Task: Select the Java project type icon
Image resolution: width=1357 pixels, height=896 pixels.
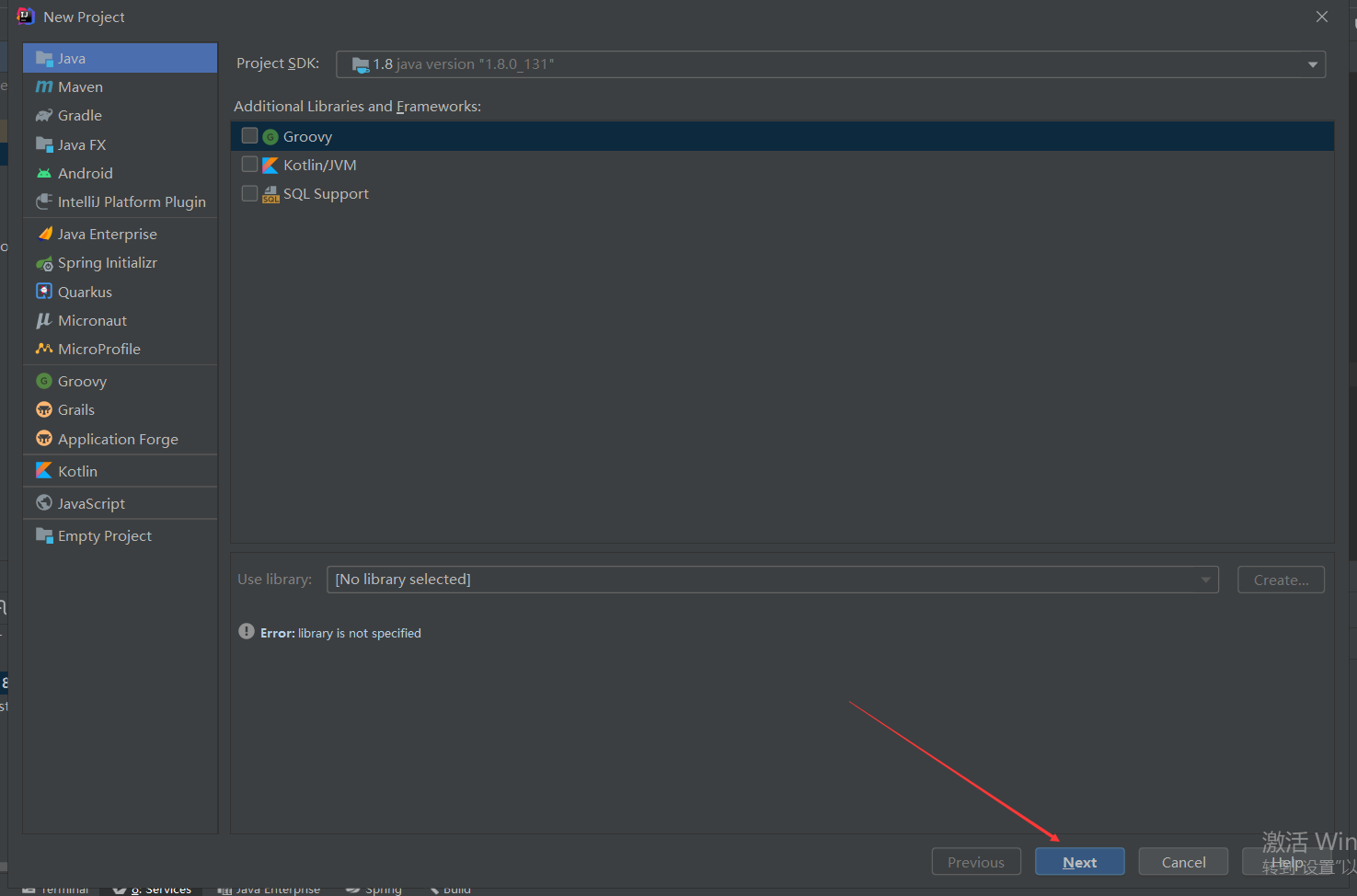Action: pyautogui.click(x=44, y=58)
